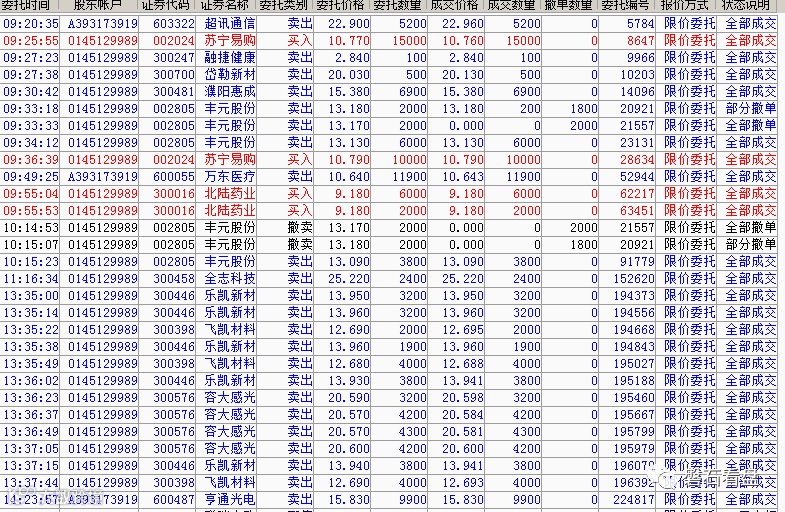Click order price 13.090

click(349, 262)
